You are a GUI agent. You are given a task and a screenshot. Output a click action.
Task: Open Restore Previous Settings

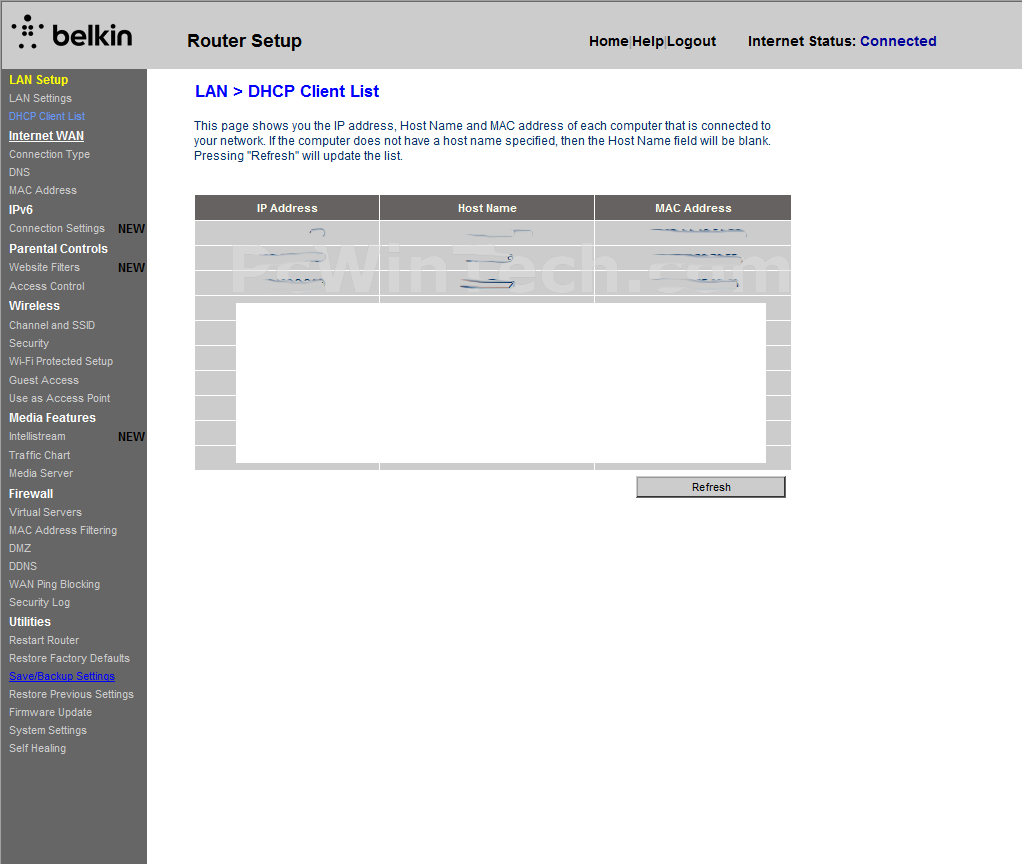71,695
